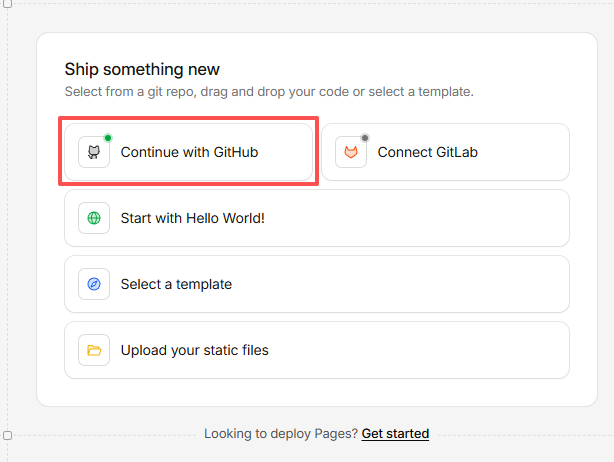614x462 pixels.
Task: Select the Connect GitLab label
Action: click(x=428, y=152)
